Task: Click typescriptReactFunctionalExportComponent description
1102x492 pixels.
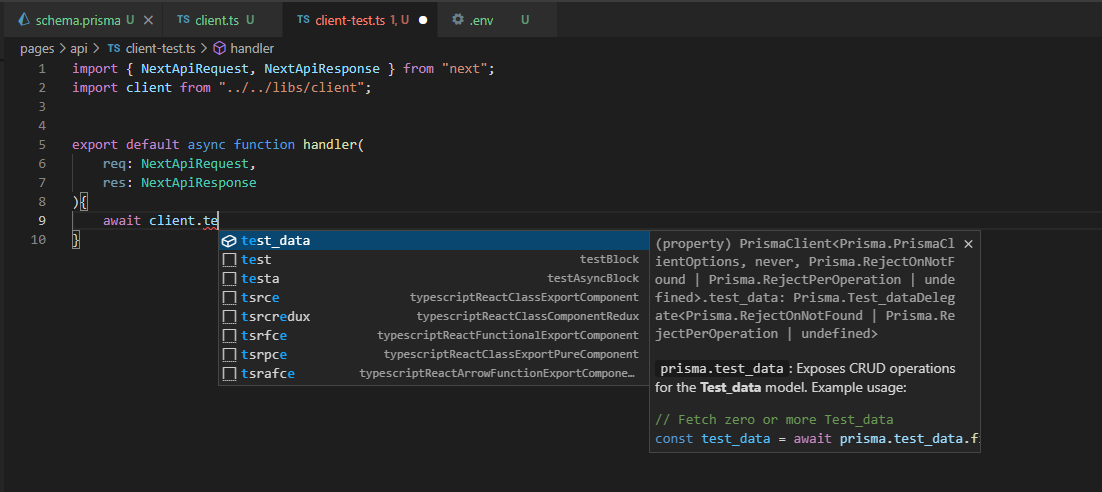Action: pos(508,335)
